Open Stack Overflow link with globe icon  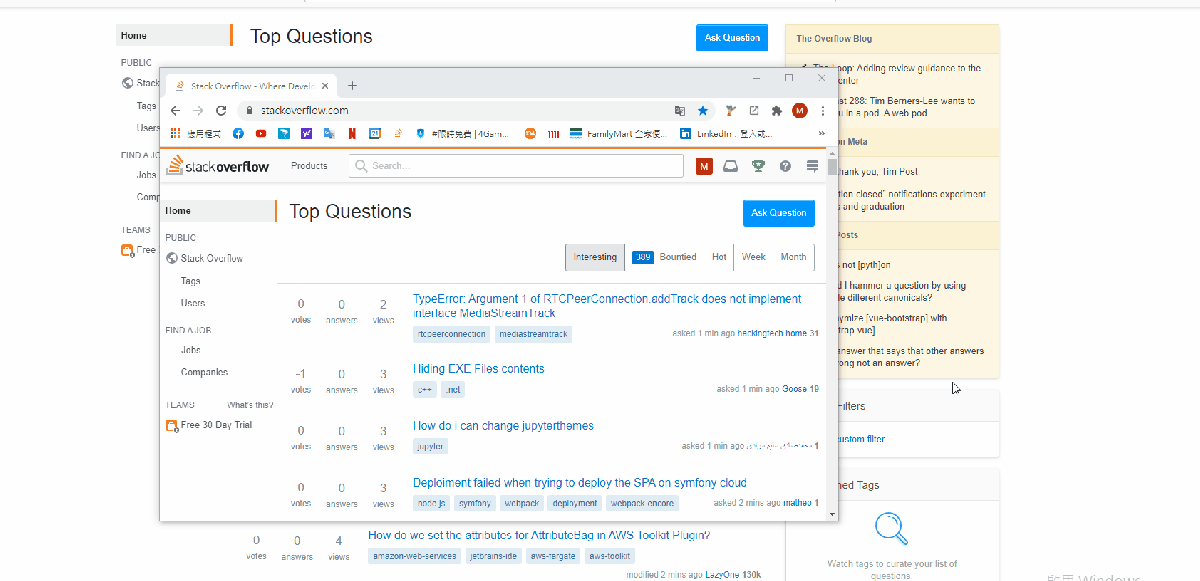[x=205, y=258]
